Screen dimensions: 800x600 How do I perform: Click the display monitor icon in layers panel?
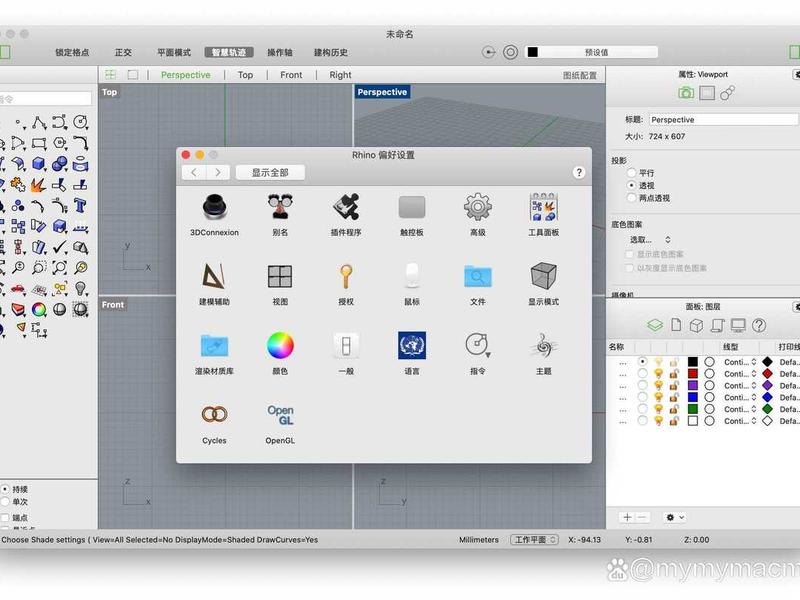coord(738,326)
